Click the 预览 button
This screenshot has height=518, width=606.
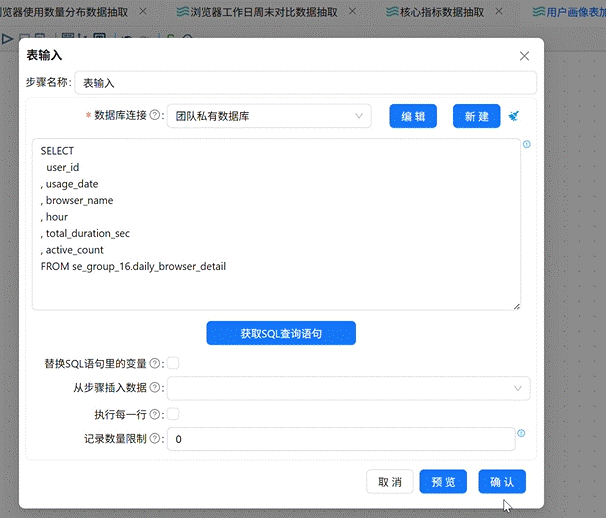coord(443,482)
